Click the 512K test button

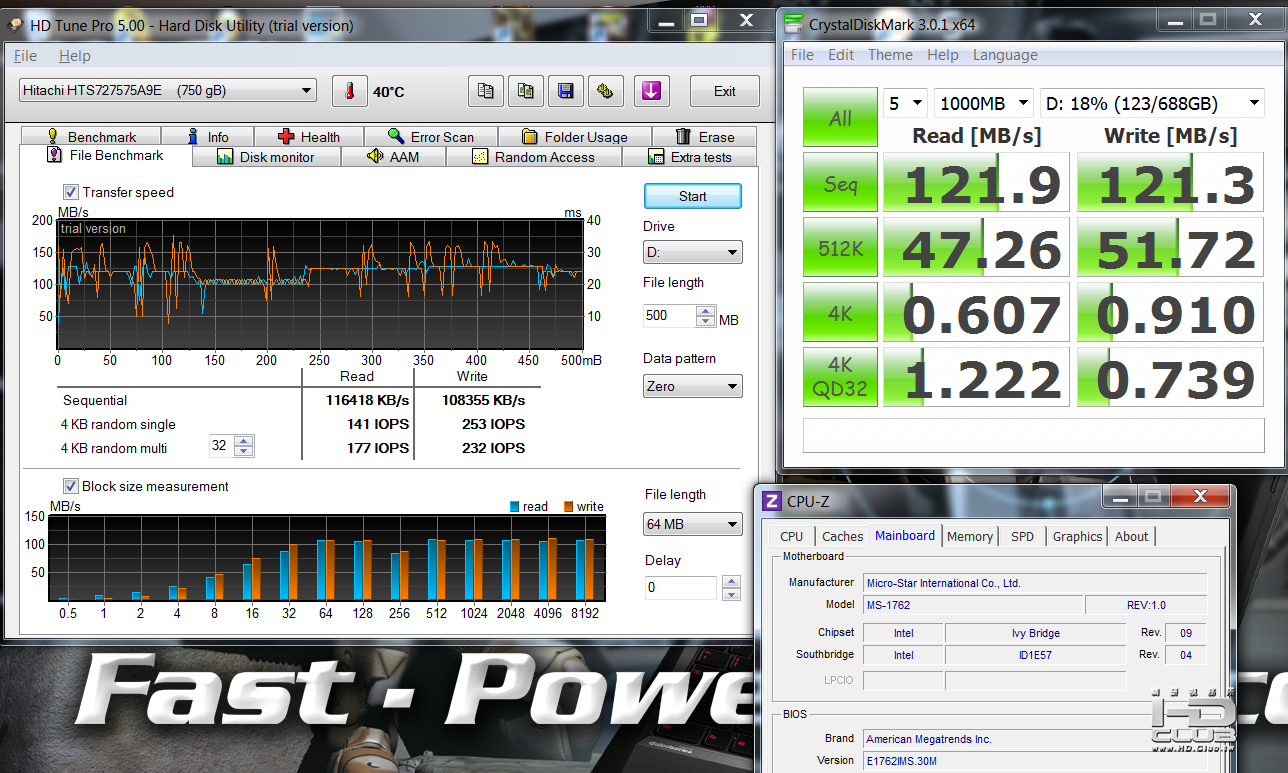[x=840, y=247]
